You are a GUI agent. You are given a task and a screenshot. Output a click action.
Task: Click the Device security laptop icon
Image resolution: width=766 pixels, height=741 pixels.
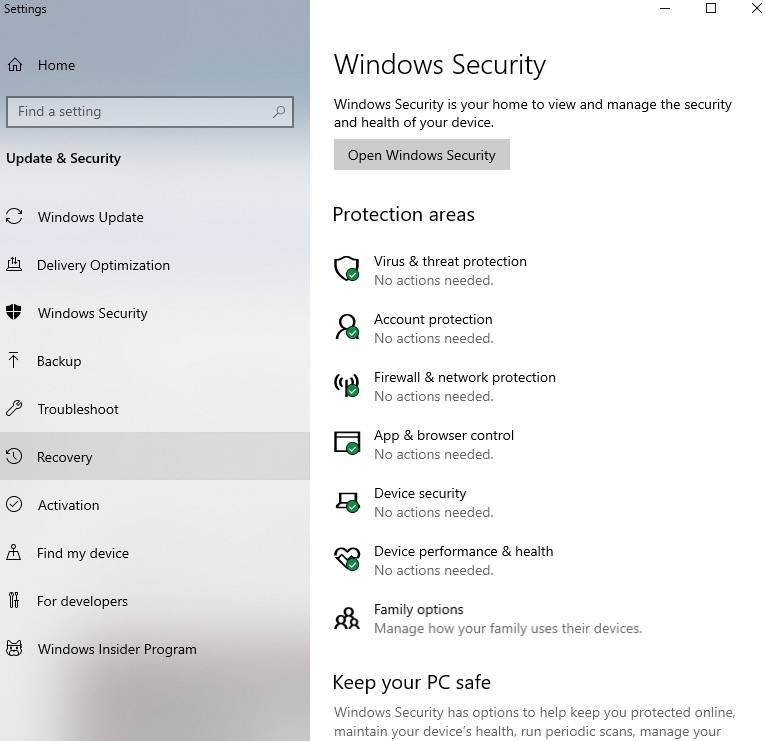pos(347,501)
